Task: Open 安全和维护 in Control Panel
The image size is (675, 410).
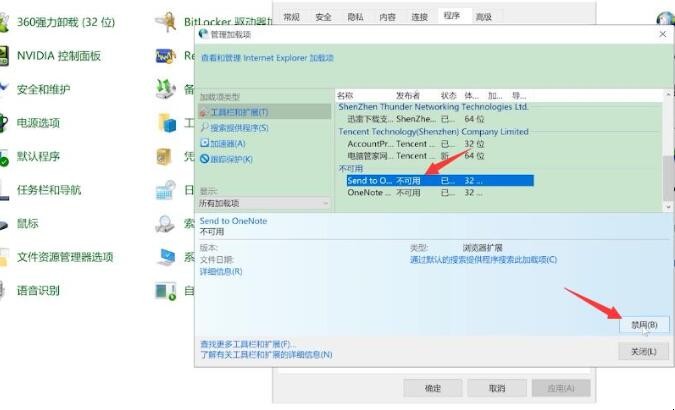Action: [43, 89]
